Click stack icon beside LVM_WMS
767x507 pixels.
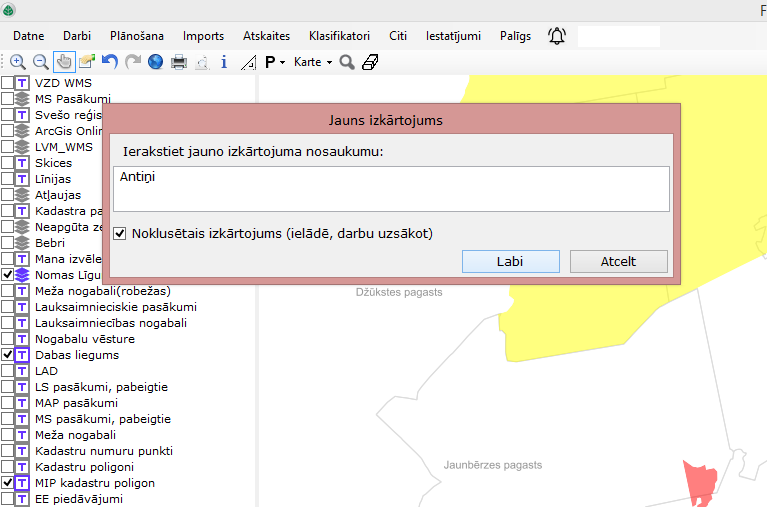(x=22, y=147)
